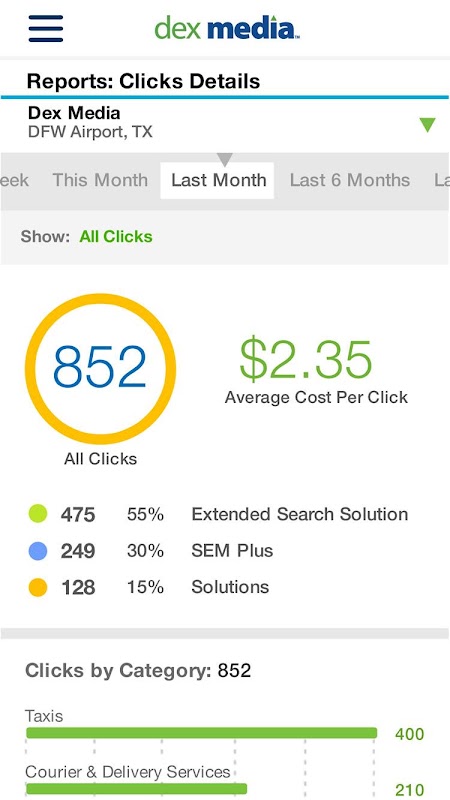The width and height of the screenshot is (450, 800).
Task: Open SEM Plus click details
Action: (232, 551)
